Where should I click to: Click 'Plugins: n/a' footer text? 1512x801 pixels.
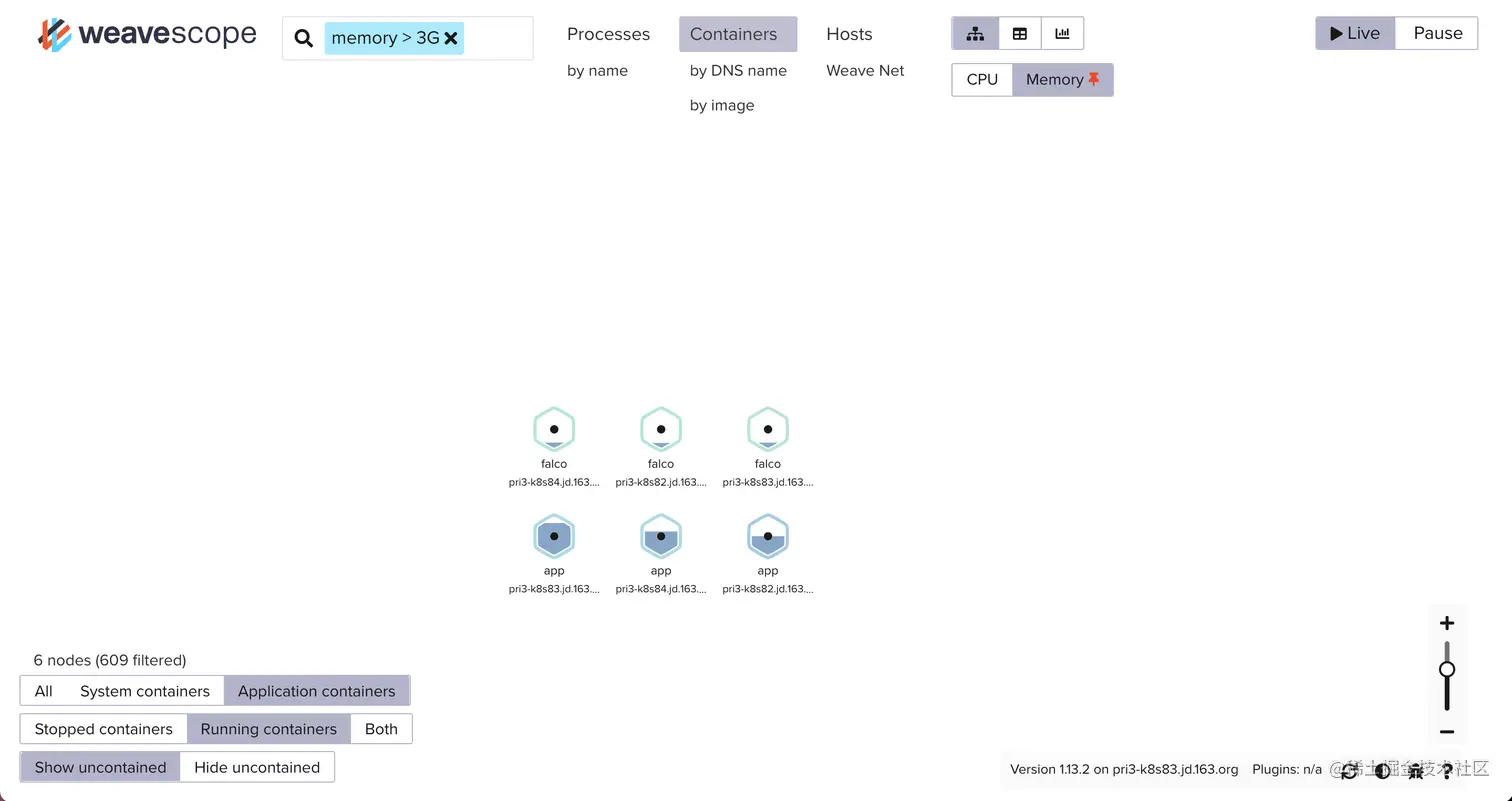[1287, 769]
